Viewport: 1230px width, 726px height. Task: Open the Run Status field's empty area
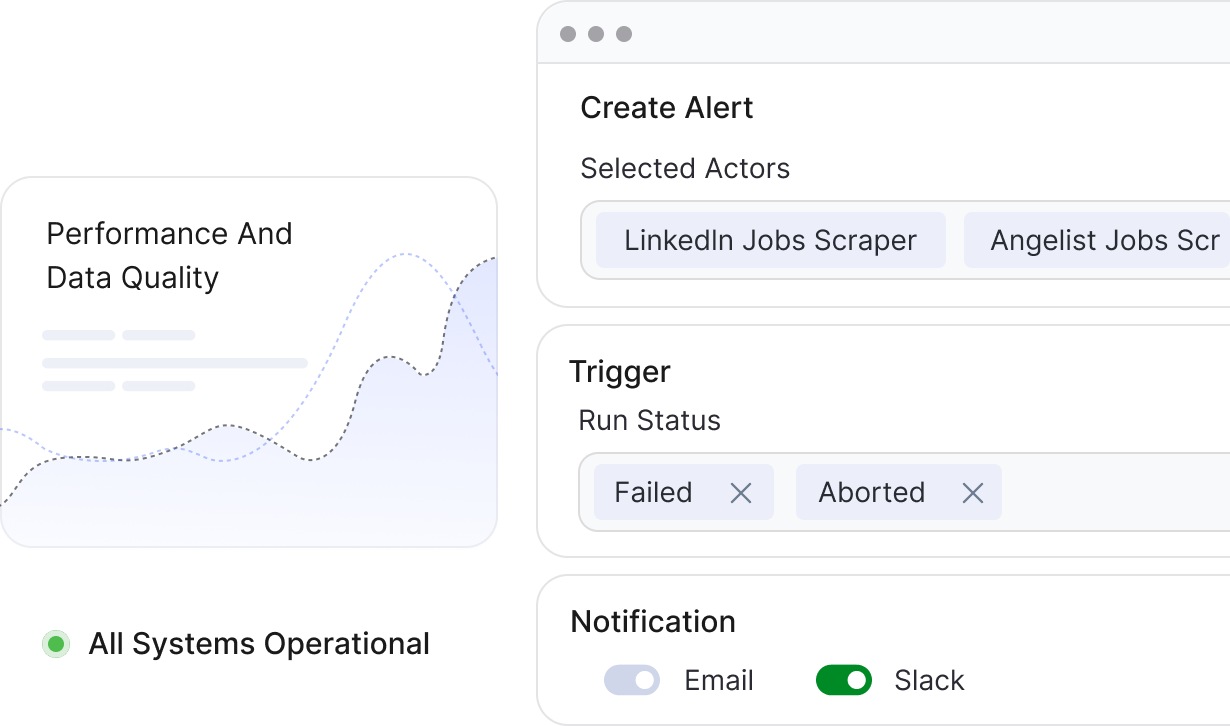[1110, 492]
